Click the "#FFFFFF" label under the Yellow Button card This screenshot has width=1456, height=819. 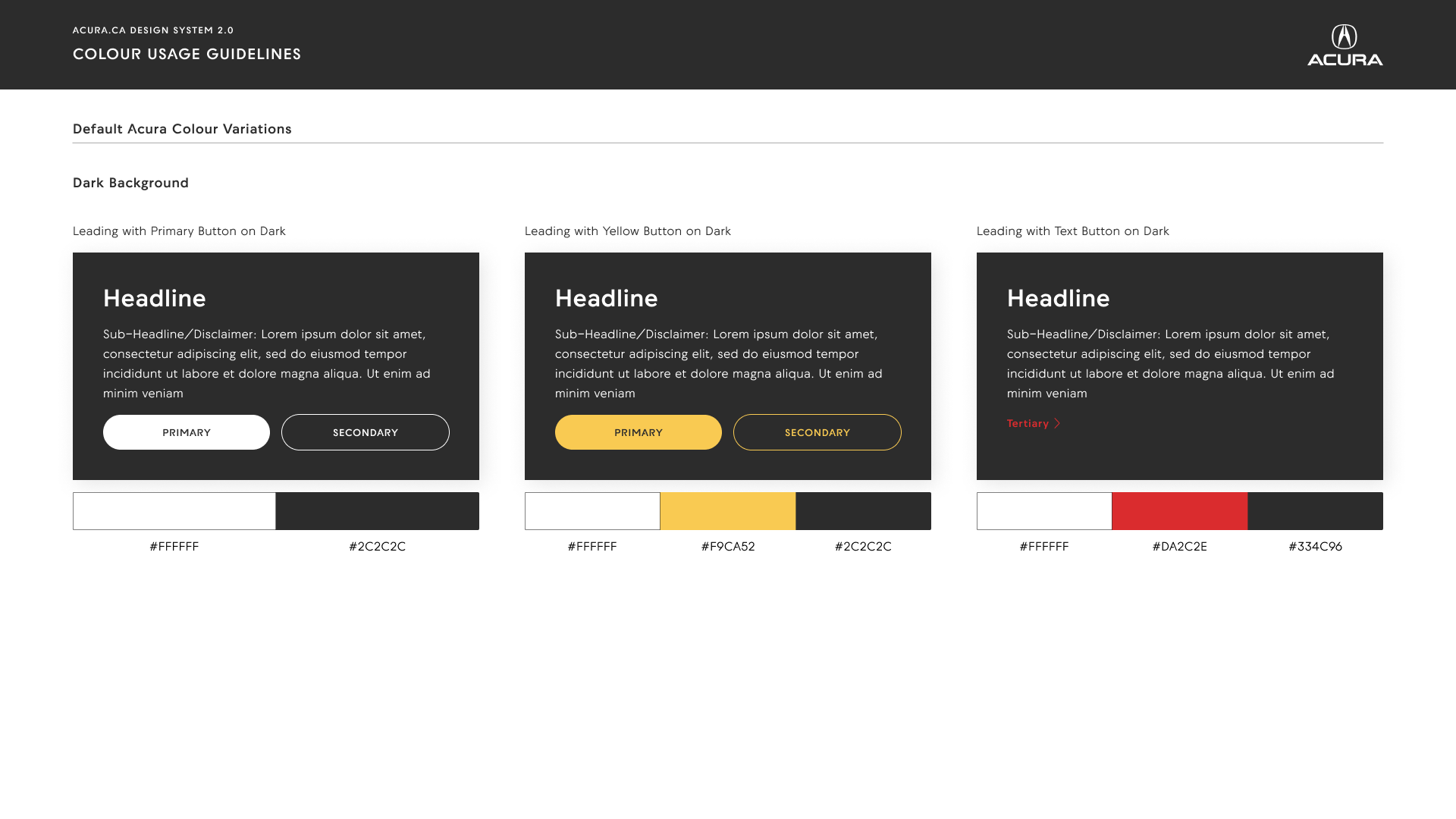pyautogui.click(x=592, y=547)
